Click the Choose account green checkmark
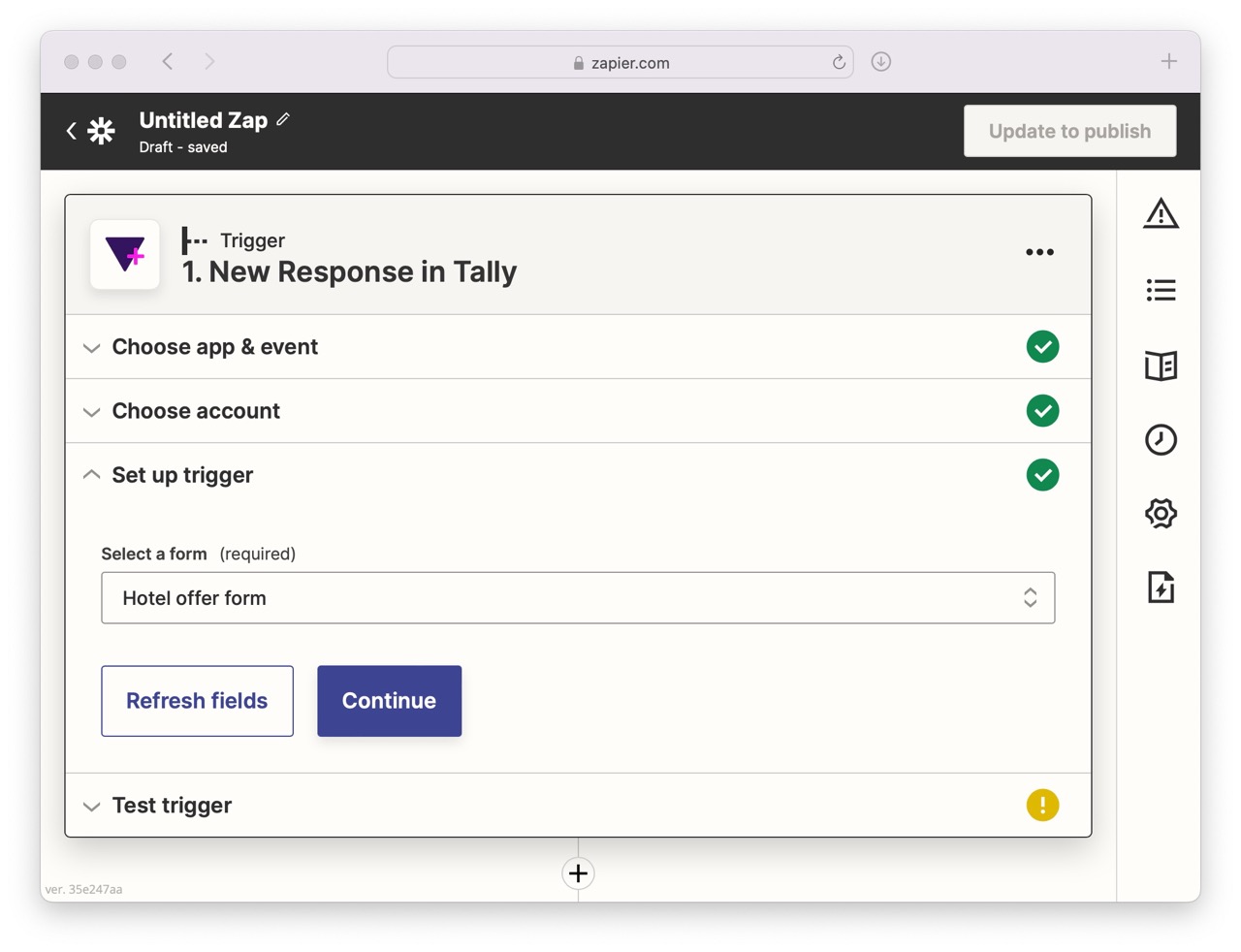Image resolution: width=1241 pixels, height=952 pixels. tap(1042, 411)
